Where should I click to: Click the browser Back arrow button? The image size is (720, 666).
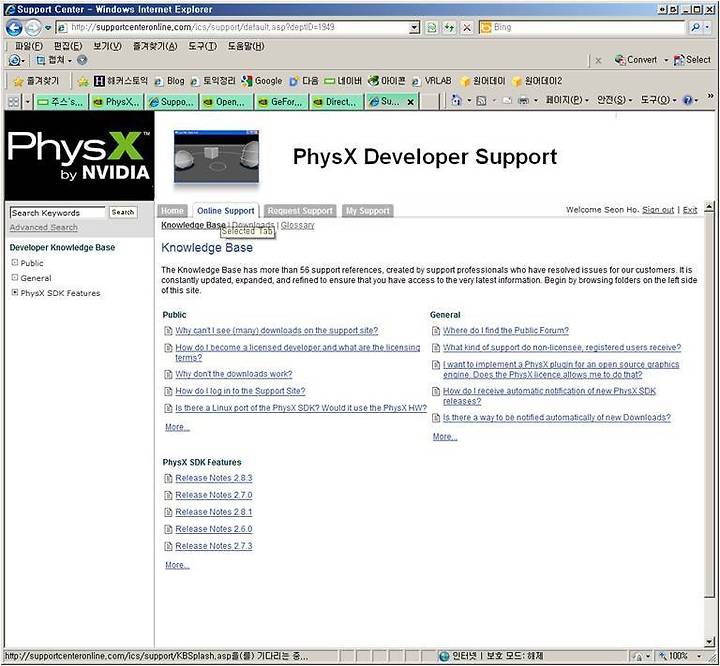pos(14,28)
